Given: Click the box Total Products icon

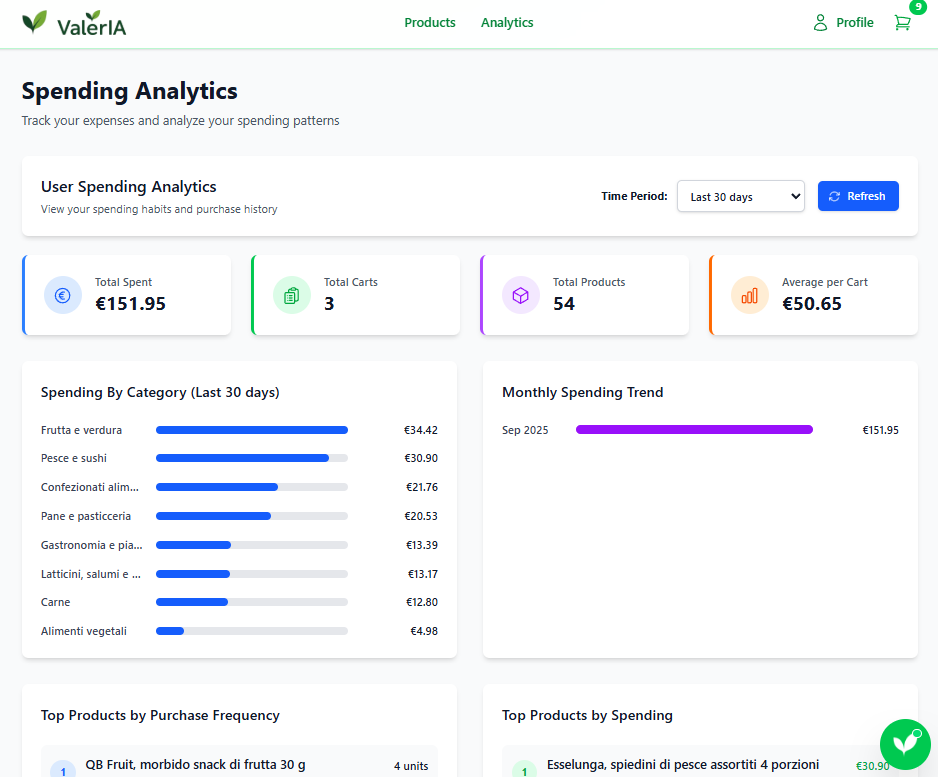Looking at the screenshot, I should tap(521, 295).
